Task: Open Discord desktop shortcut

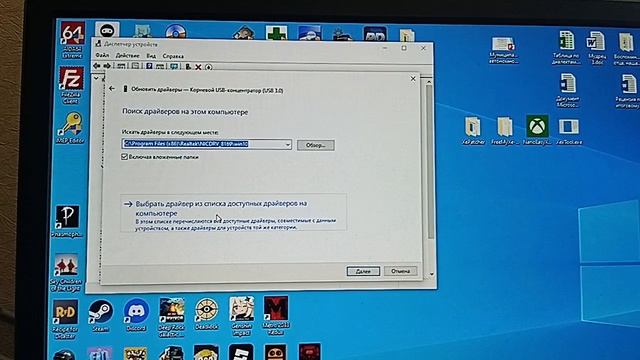Action: (136, 314)
